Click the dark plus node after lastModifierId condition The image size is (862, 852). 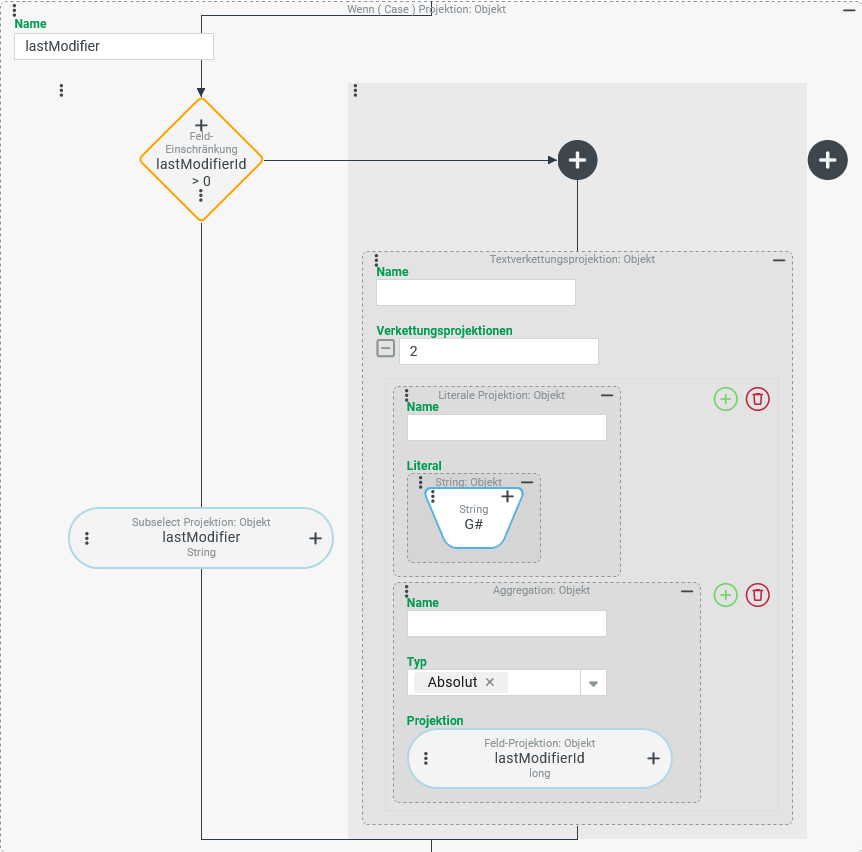pos(577,160)
